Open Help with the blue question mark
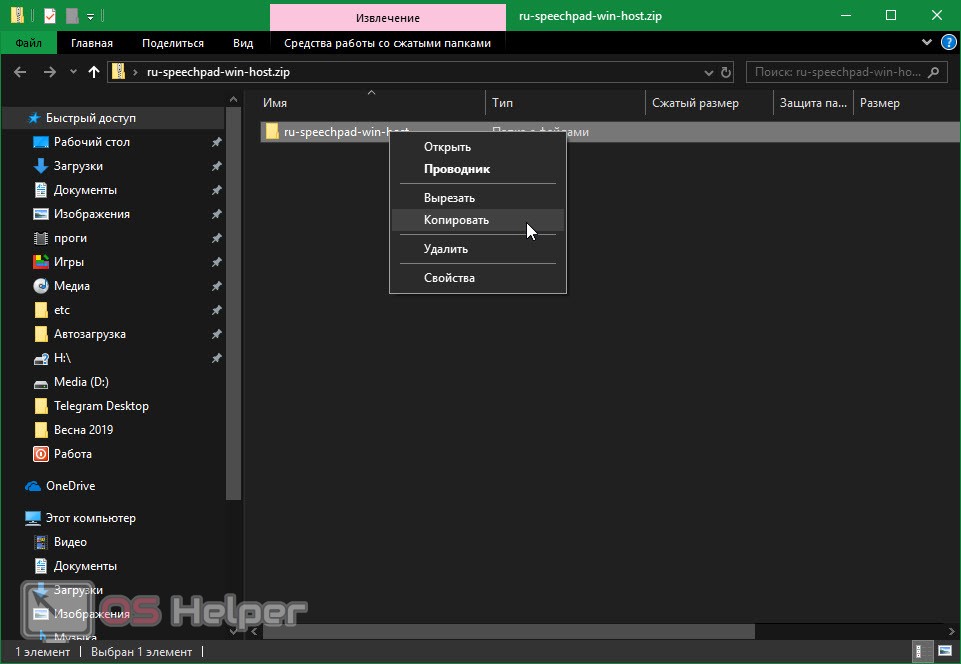 pos(944,43)
